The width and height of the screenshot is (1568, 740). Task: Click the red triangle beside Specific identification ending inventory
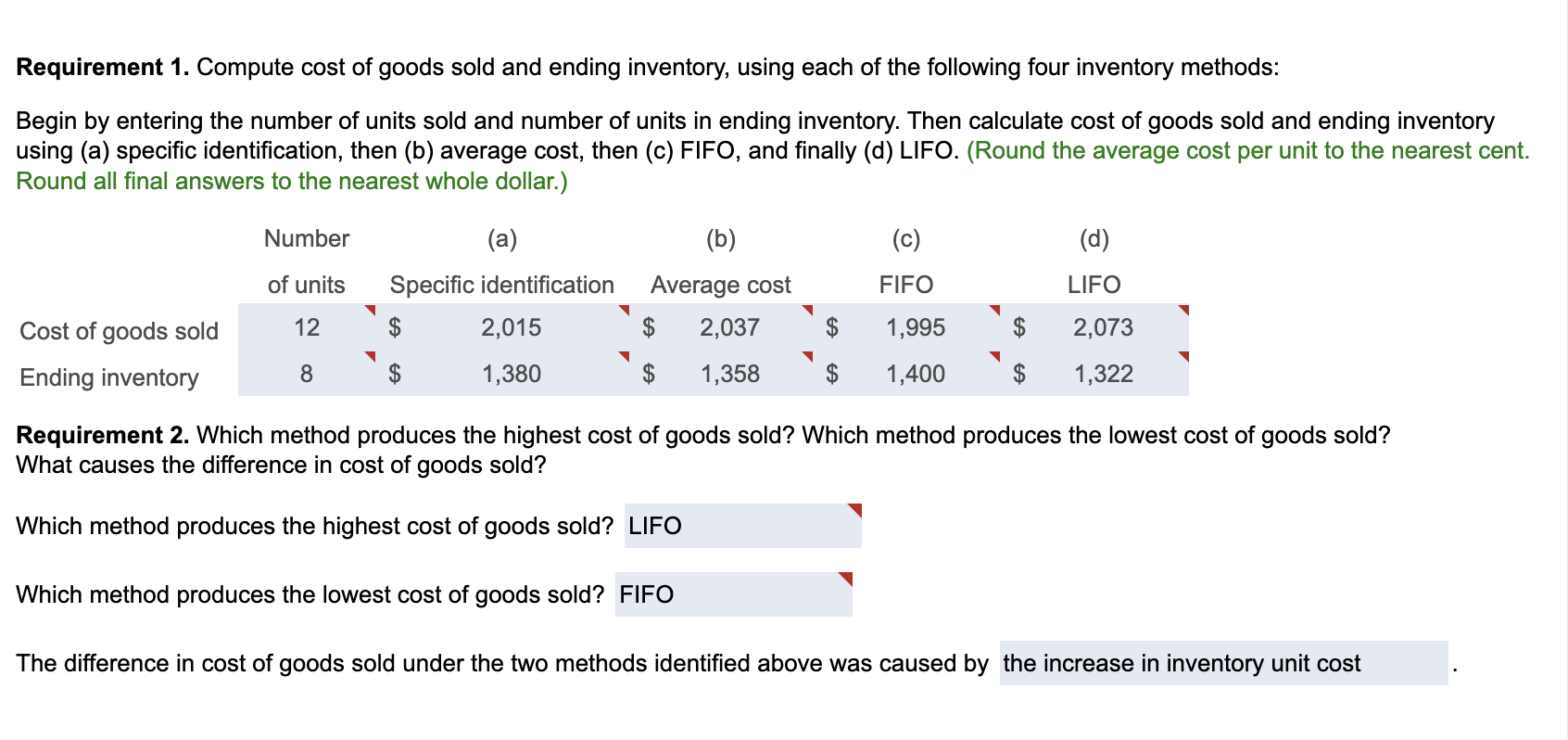pos(623,358)
